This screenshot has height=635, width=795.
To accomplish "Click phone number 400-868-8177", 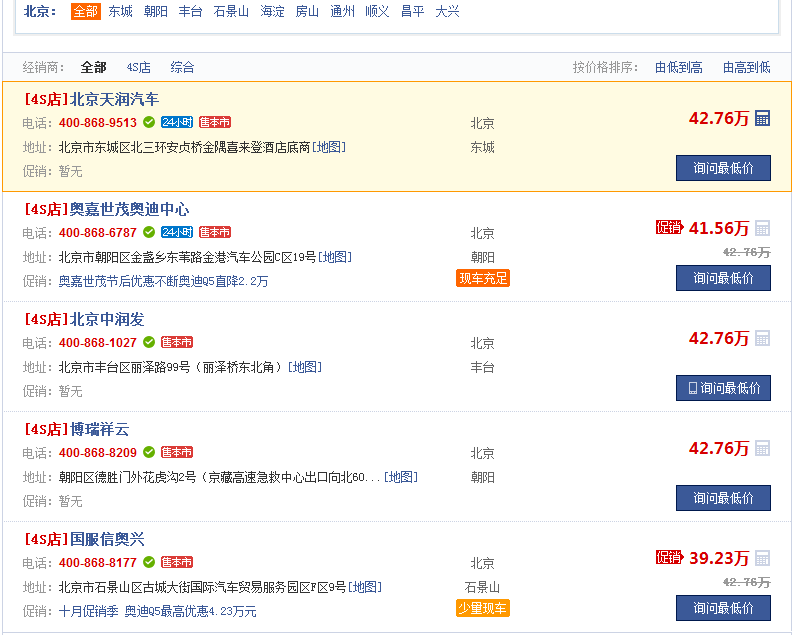I will pos(98,562).
